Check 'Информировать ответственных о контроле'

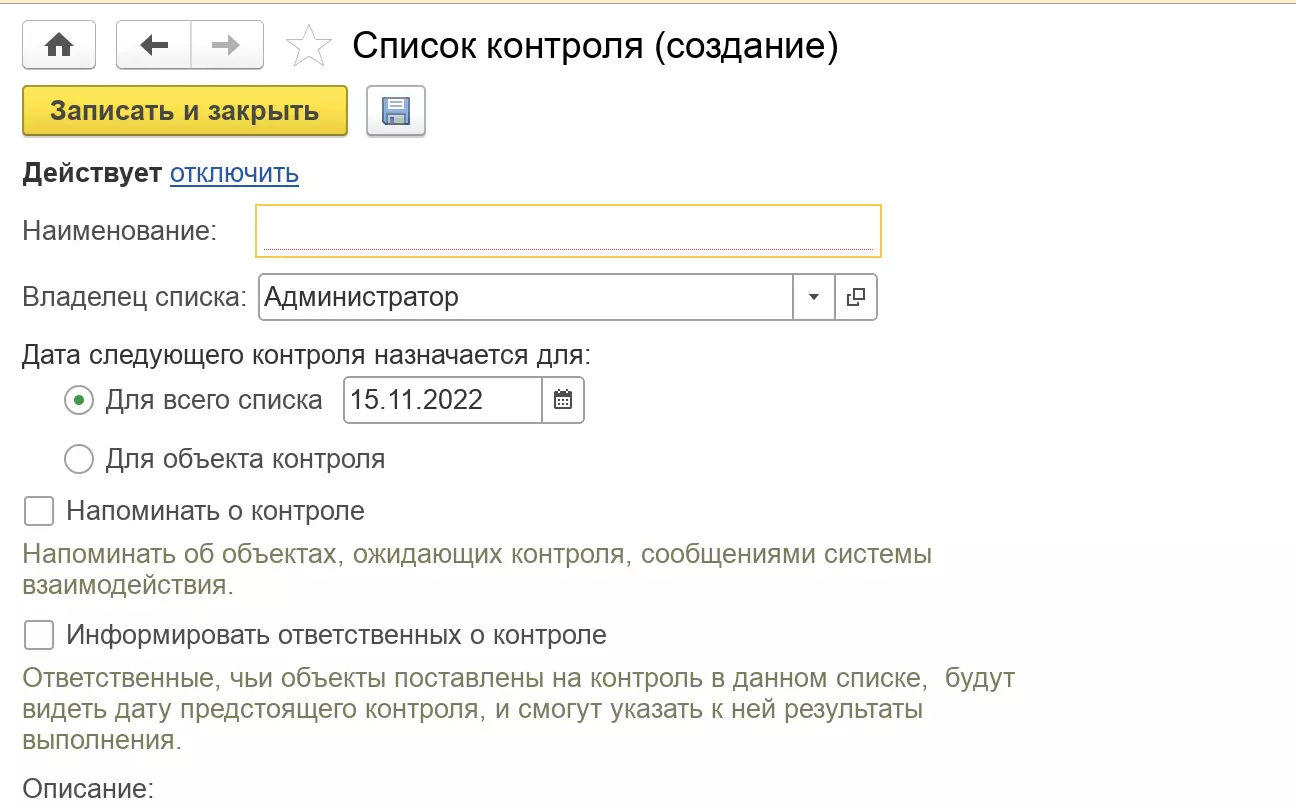(x=39, y=635)
